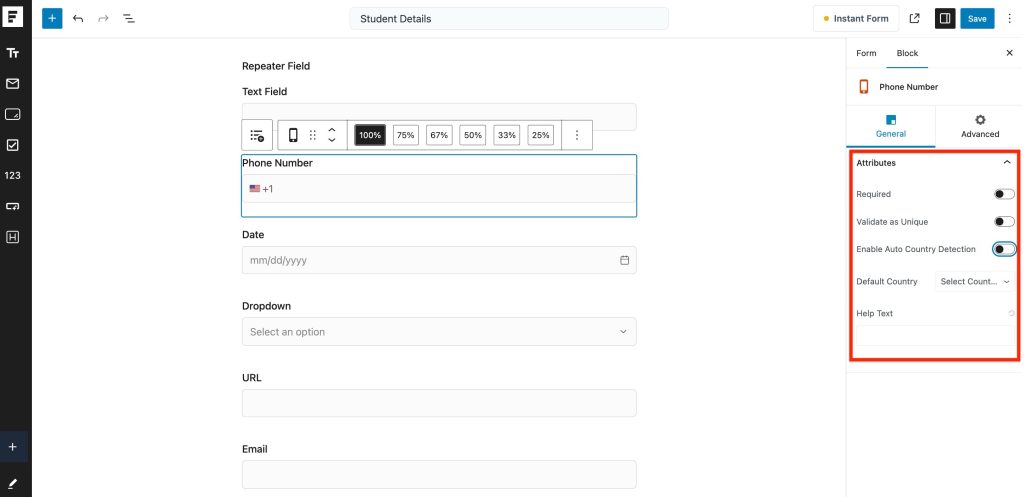Click the block inserter plus icon
This screenshot has width=1024, height=497.
pyautogui.click(x=52, y=19)
